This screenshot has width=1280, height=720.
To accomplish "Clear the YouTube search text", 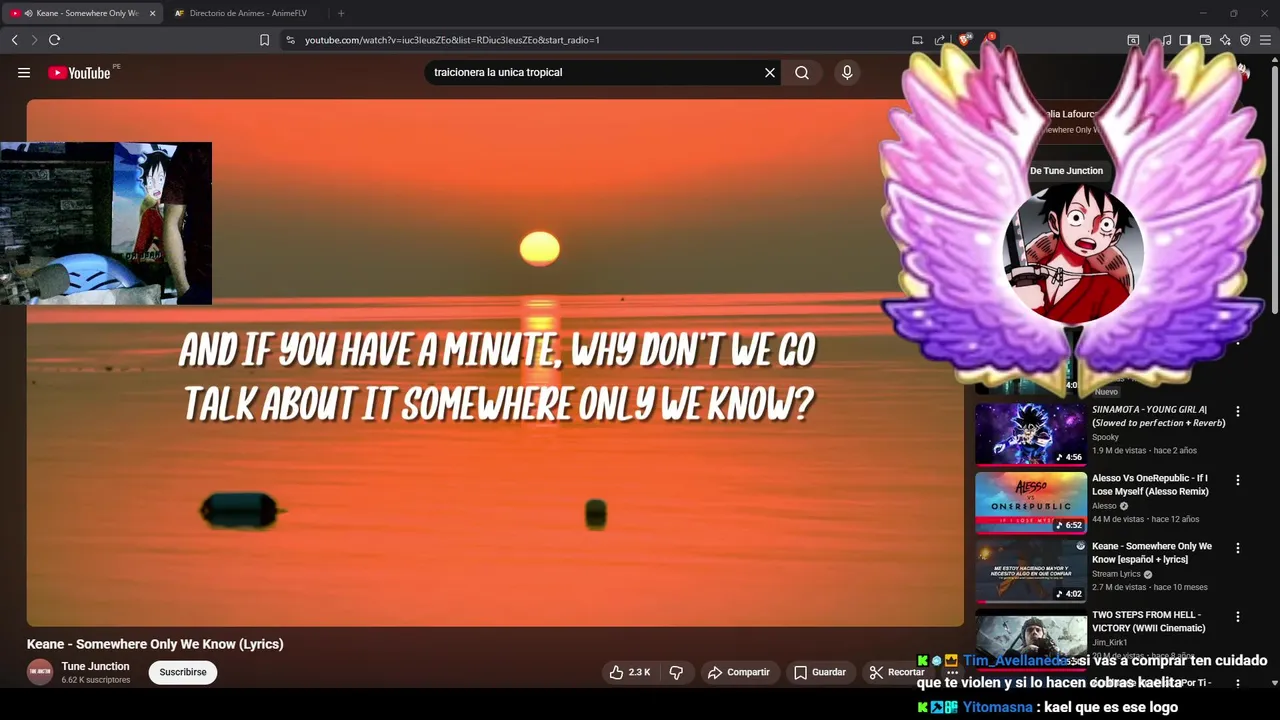I will point(770,72).
